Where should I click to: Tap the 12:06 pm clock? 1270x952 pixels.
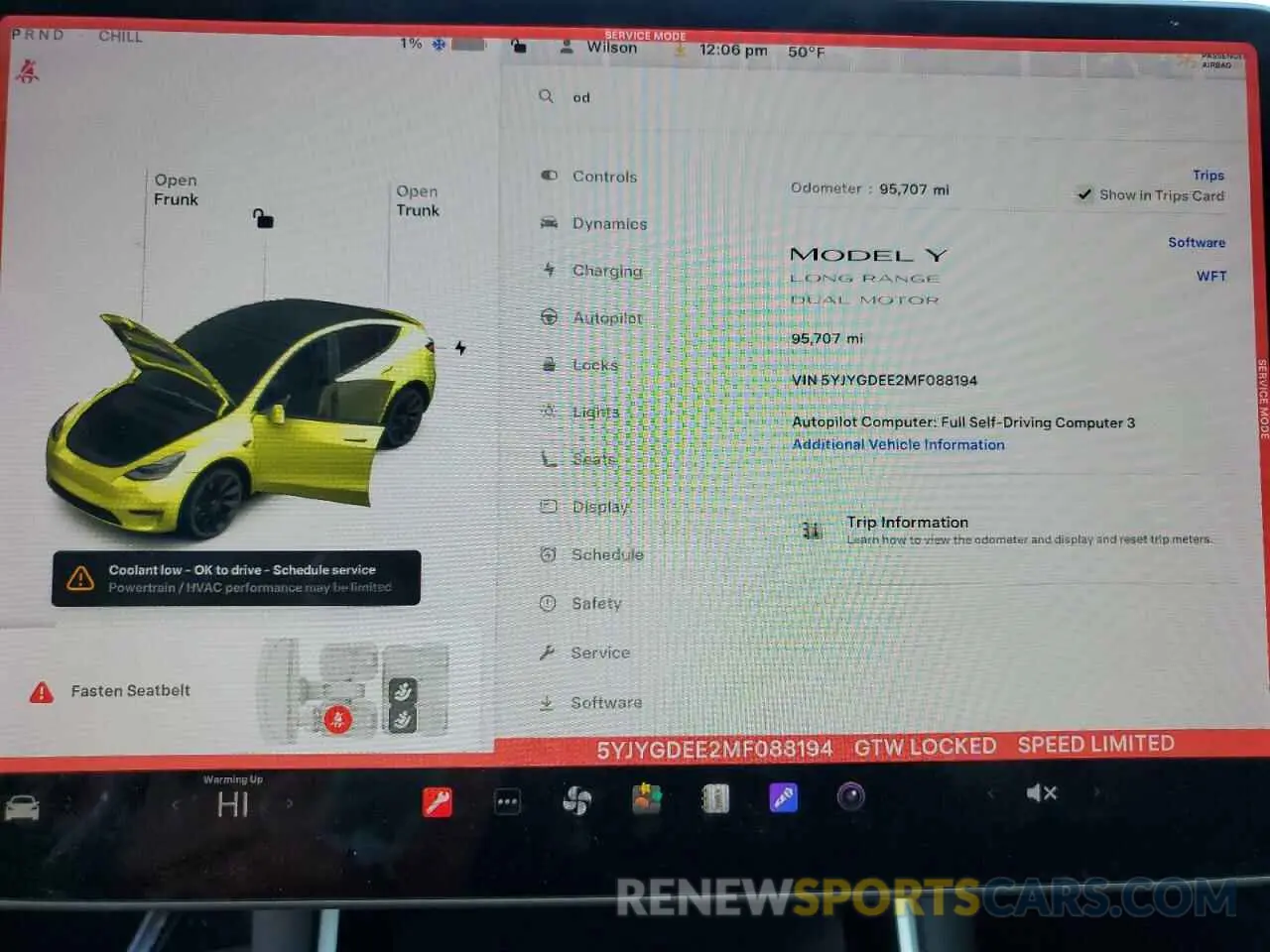[732, 50]
